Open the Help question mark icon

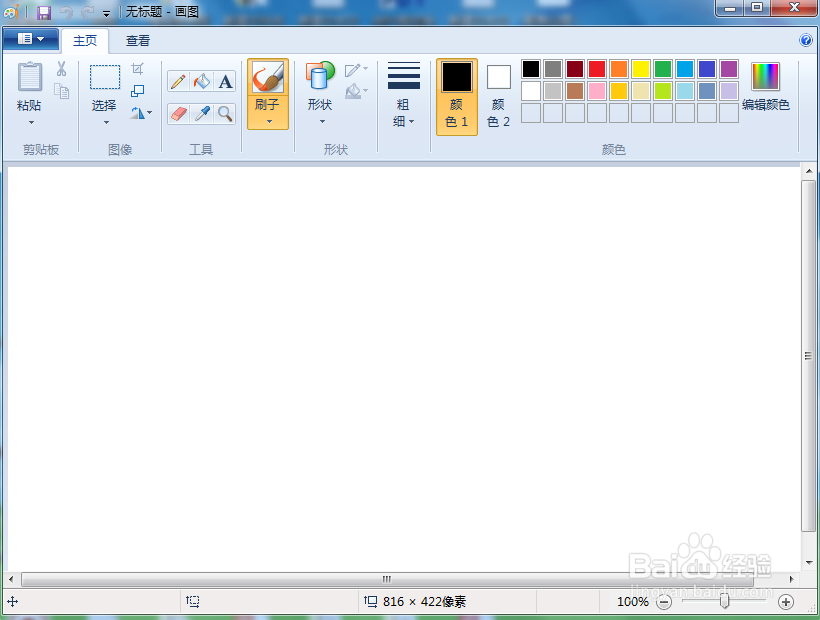pyautogui.click(x=805, y=40)
